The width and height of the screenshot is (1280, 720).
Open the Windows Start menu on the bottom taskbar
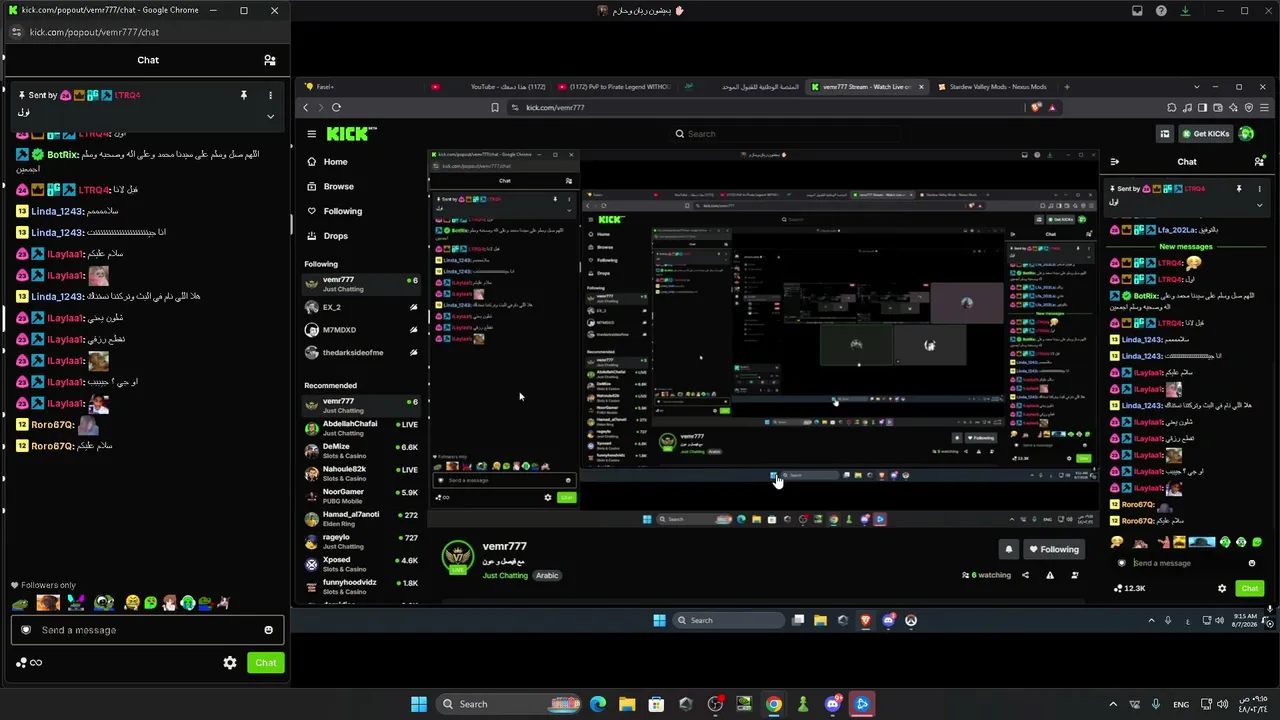click(419, 704)
